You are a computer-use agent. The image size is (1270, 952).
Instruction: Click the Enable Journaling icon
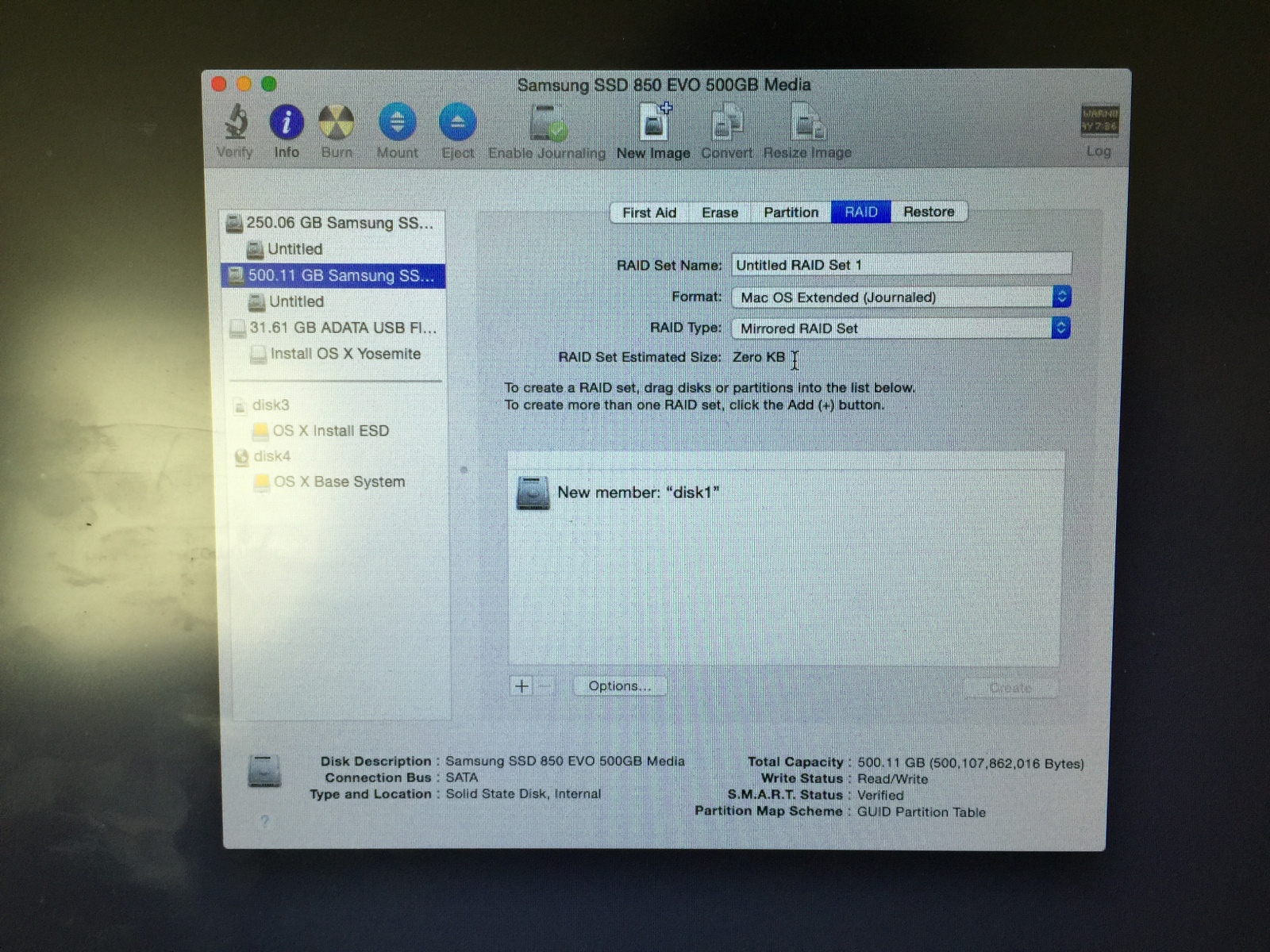(548, 123)
